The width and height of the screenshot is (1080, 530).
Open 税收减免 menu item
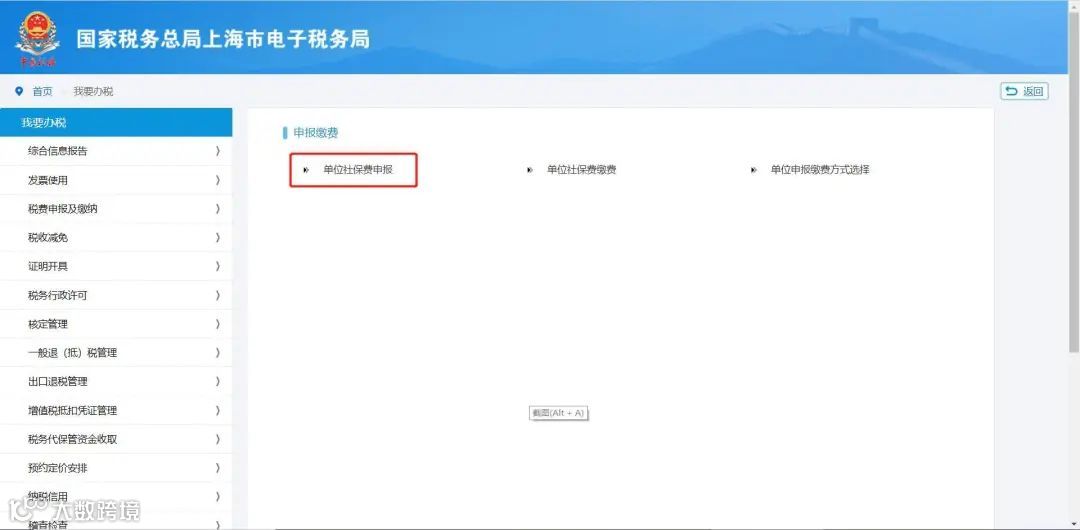coord(116,238)
